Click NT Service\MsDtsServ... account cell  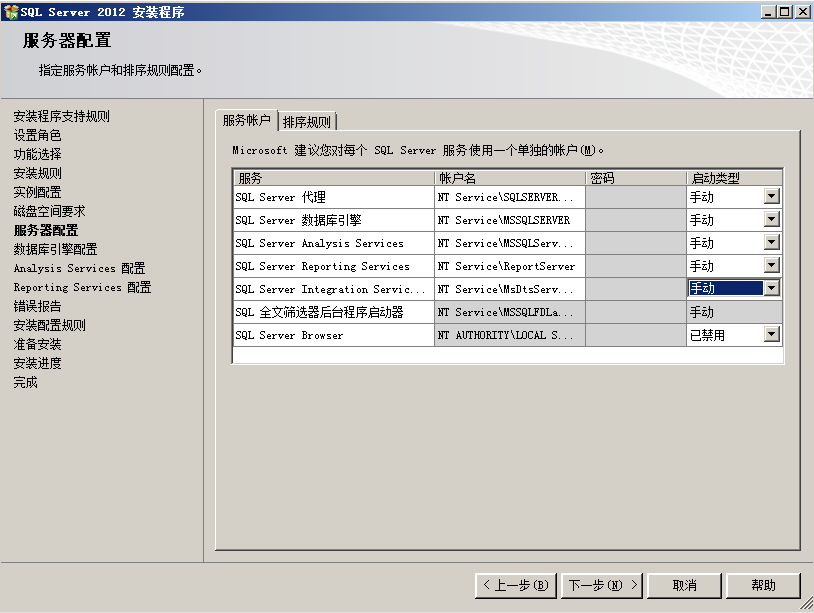[x=510, y=289]
